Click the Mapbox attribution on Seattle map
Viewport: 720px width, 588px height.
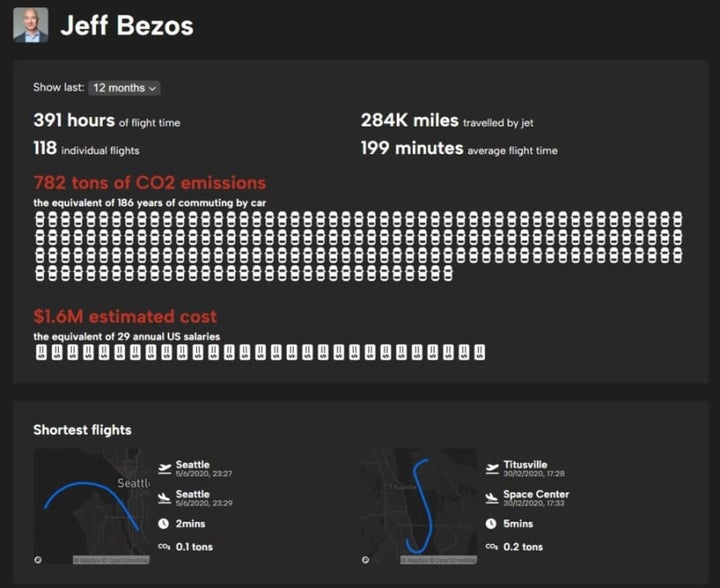pos(109,560)
